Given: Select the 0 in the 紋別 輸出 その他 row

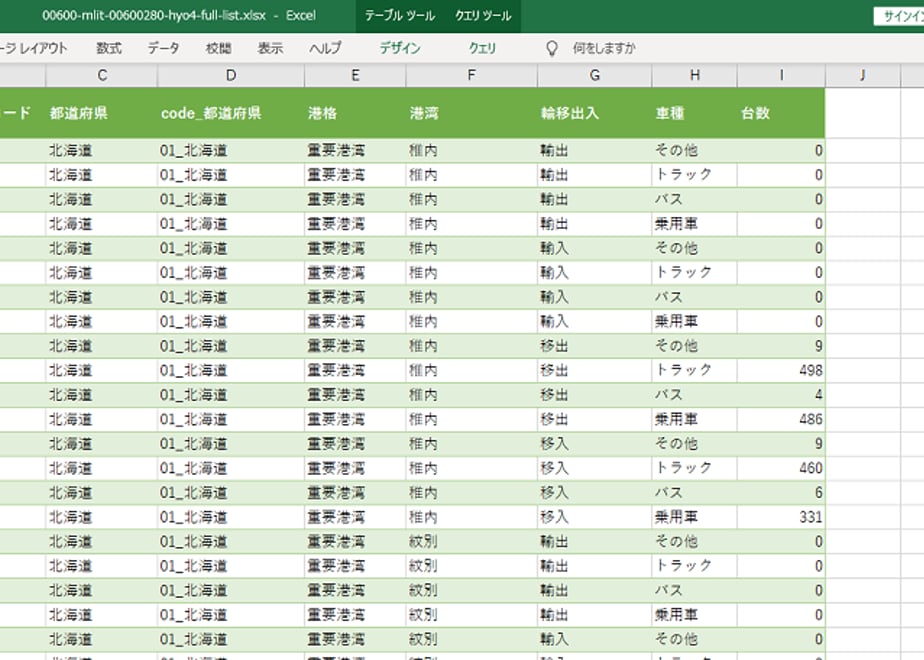Looking at the screenshot, I should click(781, 542).
